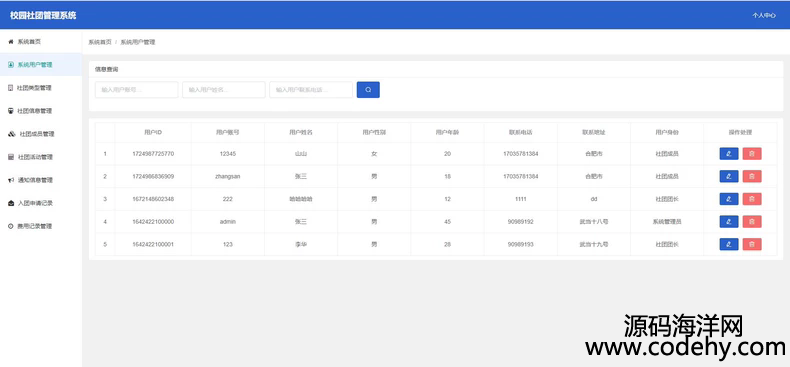Click the 联系地址 column header
Image resolution: width=790 pixels, height=367 pixels.
[x=594, y=133]
